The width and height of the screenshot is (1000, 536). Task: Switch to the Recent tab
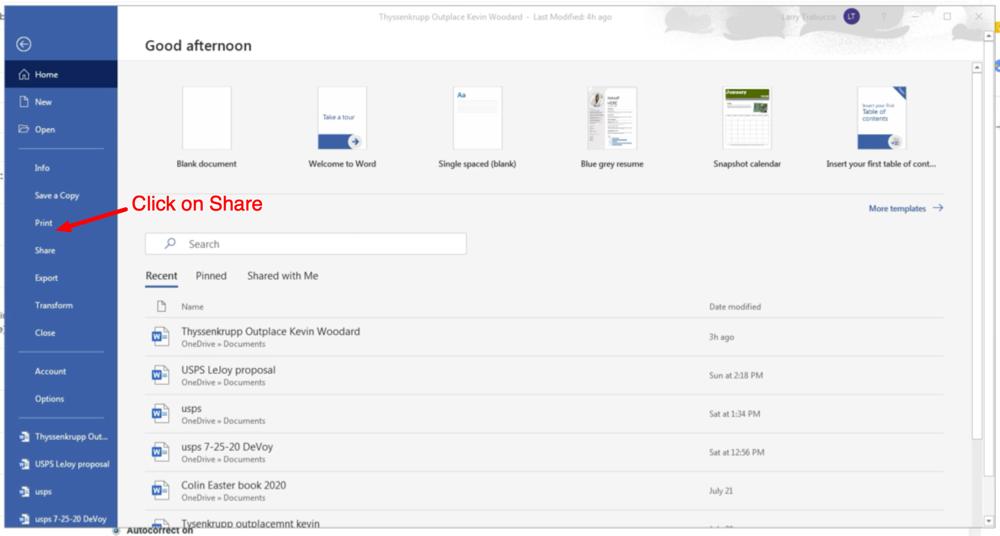point(161,276)
